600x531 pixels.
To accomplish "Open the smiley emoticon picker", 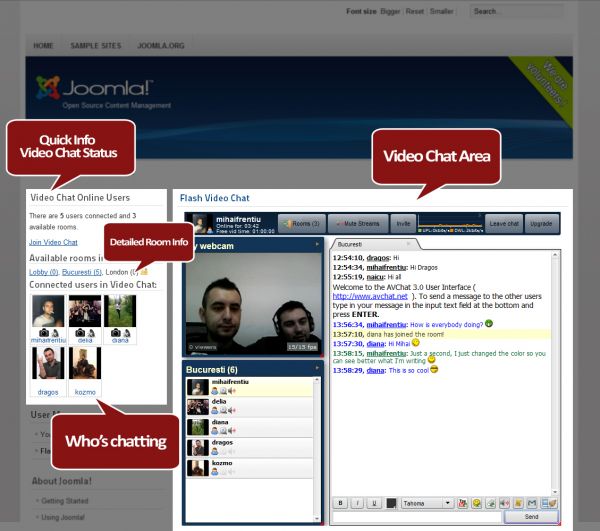I will point(476,503).
